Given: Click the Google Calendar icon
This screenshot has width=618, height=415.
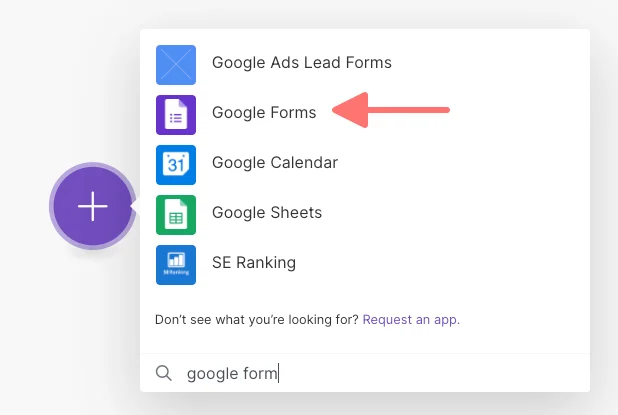Looking at the screenshot, I should pos(176,165).
